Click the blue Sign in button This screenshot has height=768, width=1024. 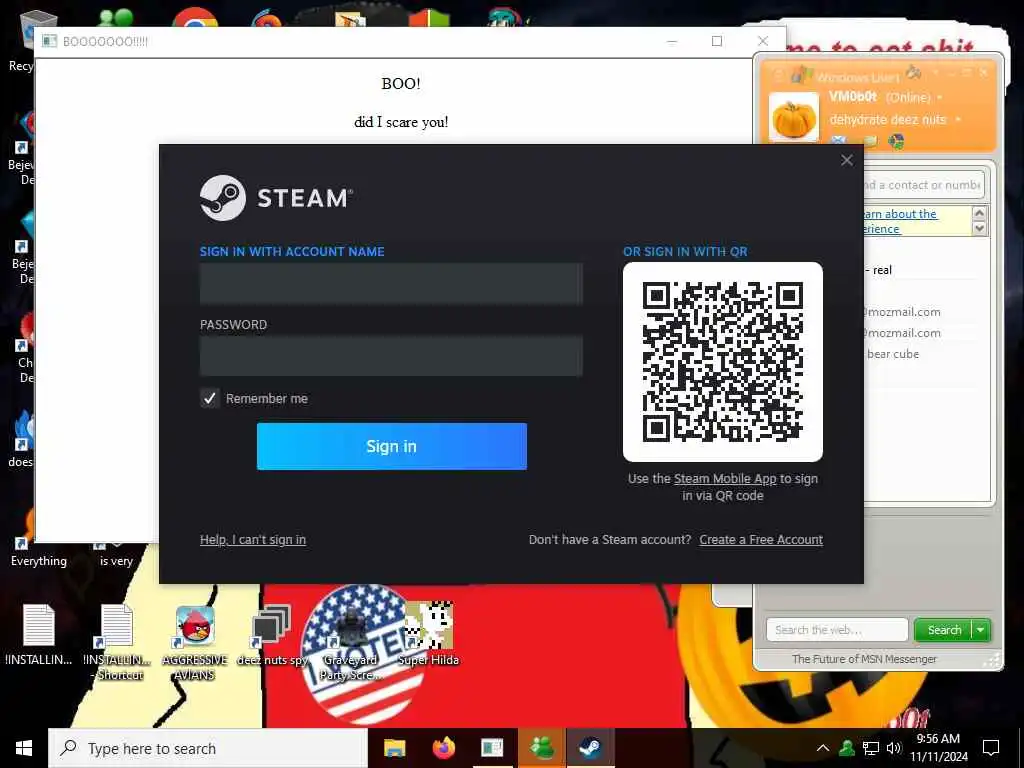[391, 446]
